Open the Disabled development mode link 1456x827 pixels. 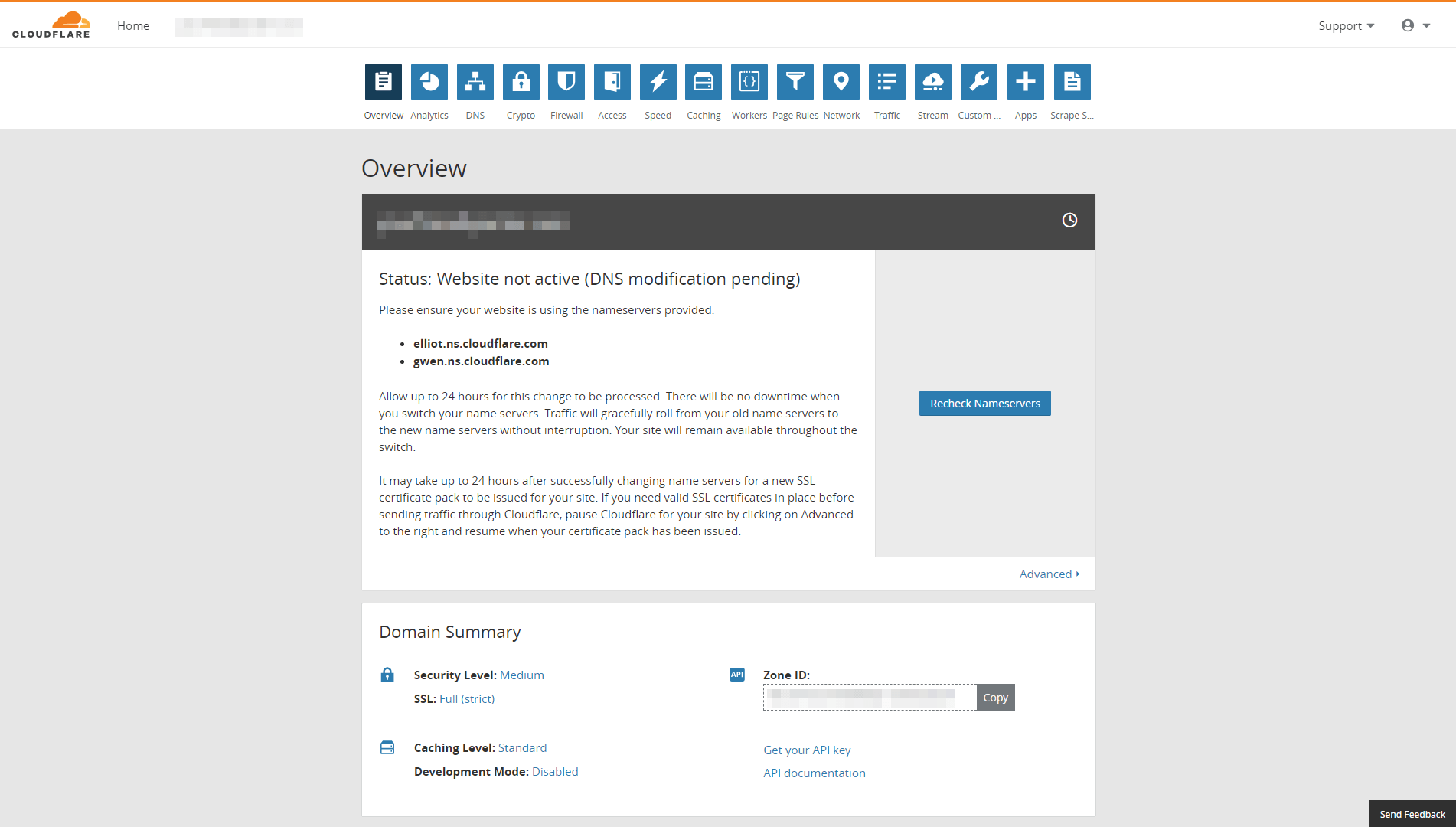(x=555, y=772)
